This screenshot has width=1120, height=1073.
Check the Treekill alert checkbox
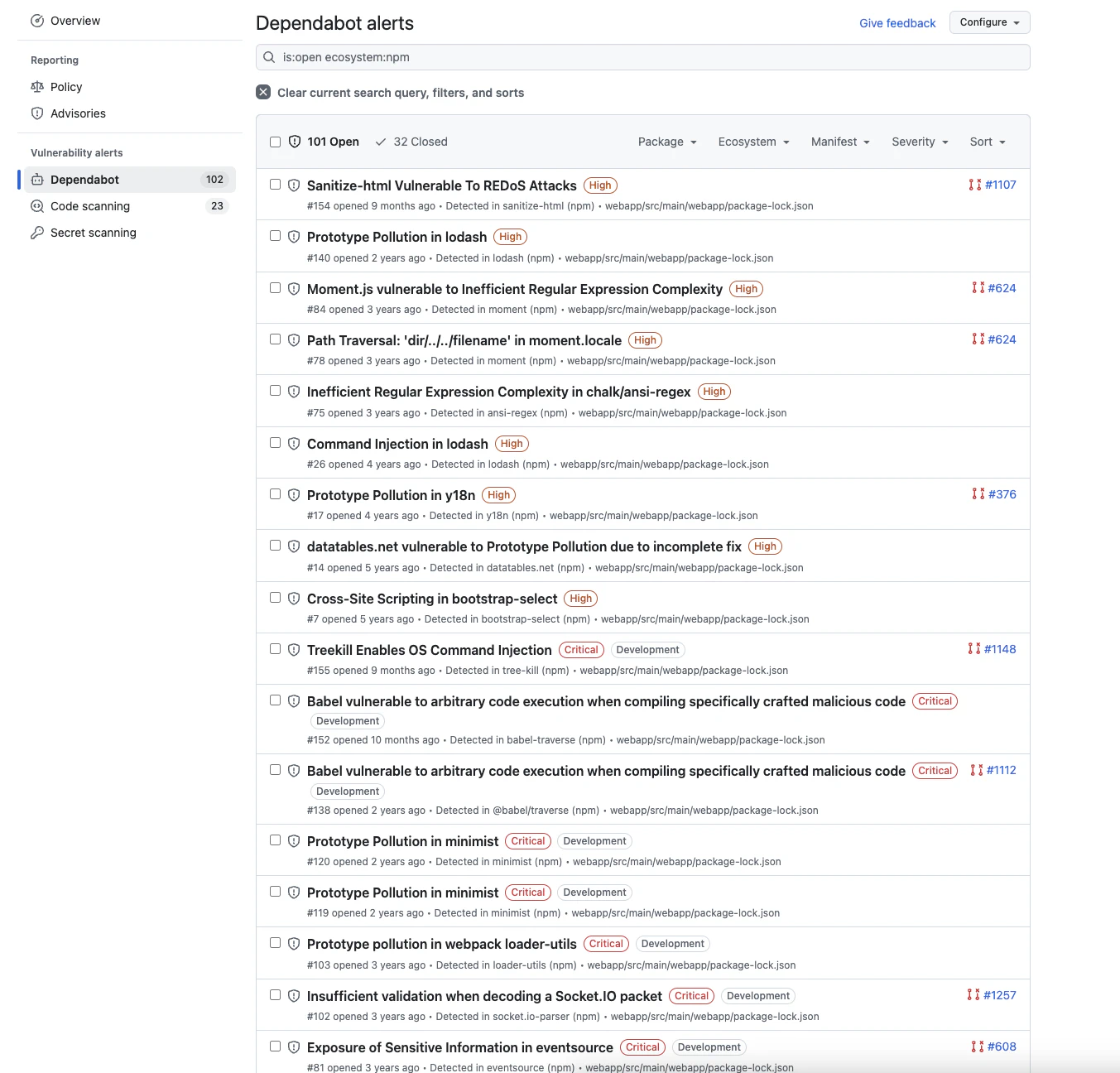pyautogui.click(x=276, y=649)
